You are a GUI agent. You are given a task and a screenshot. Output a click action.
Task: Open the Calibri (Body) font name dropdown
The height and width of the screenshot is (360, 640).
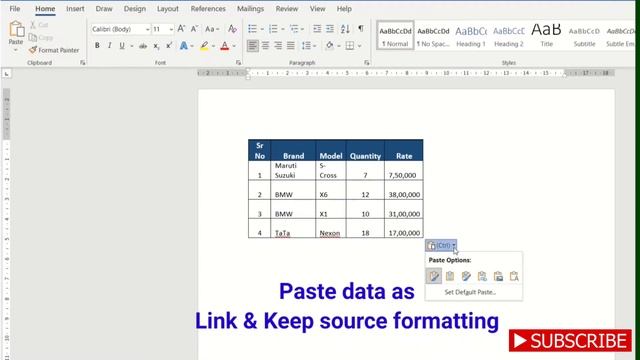tap(147, 29)
